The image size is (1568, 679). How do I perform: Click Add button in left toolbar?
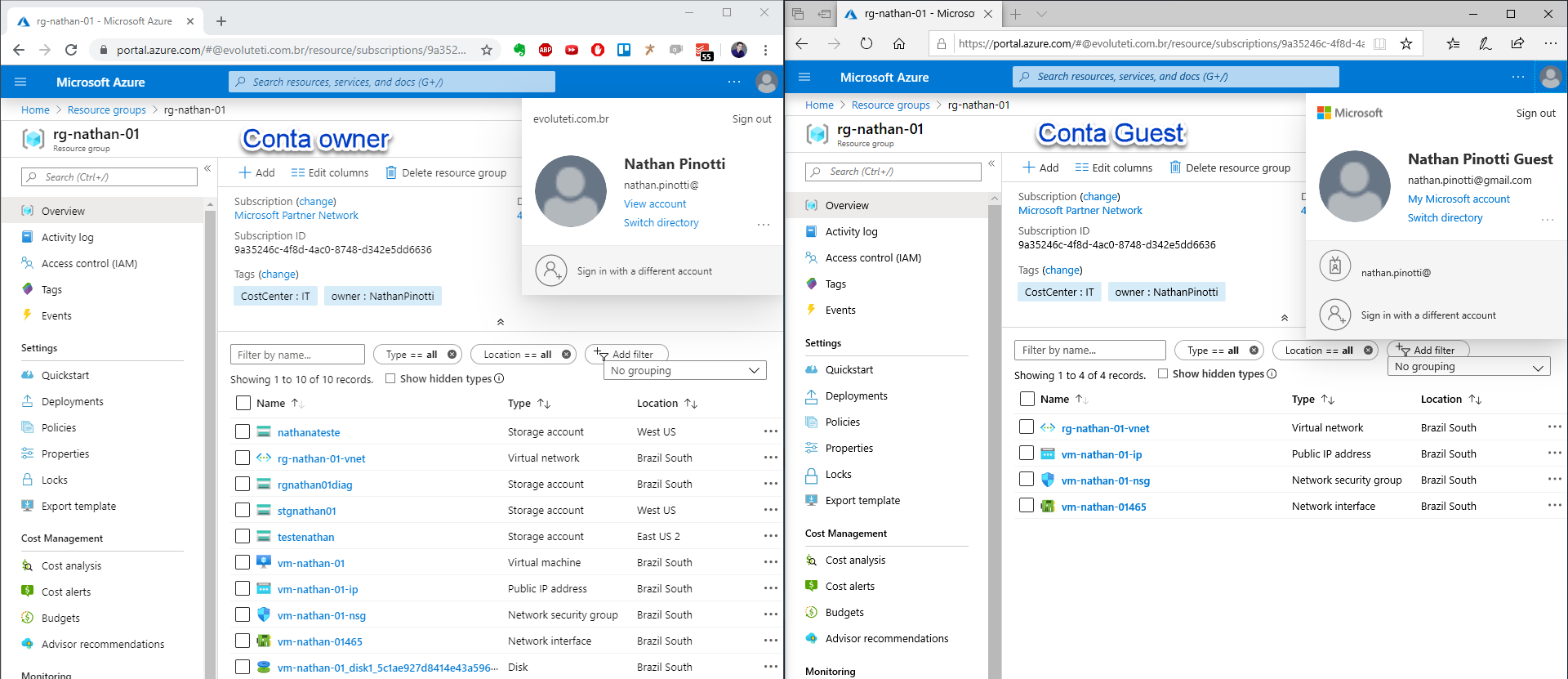point(256,172)
